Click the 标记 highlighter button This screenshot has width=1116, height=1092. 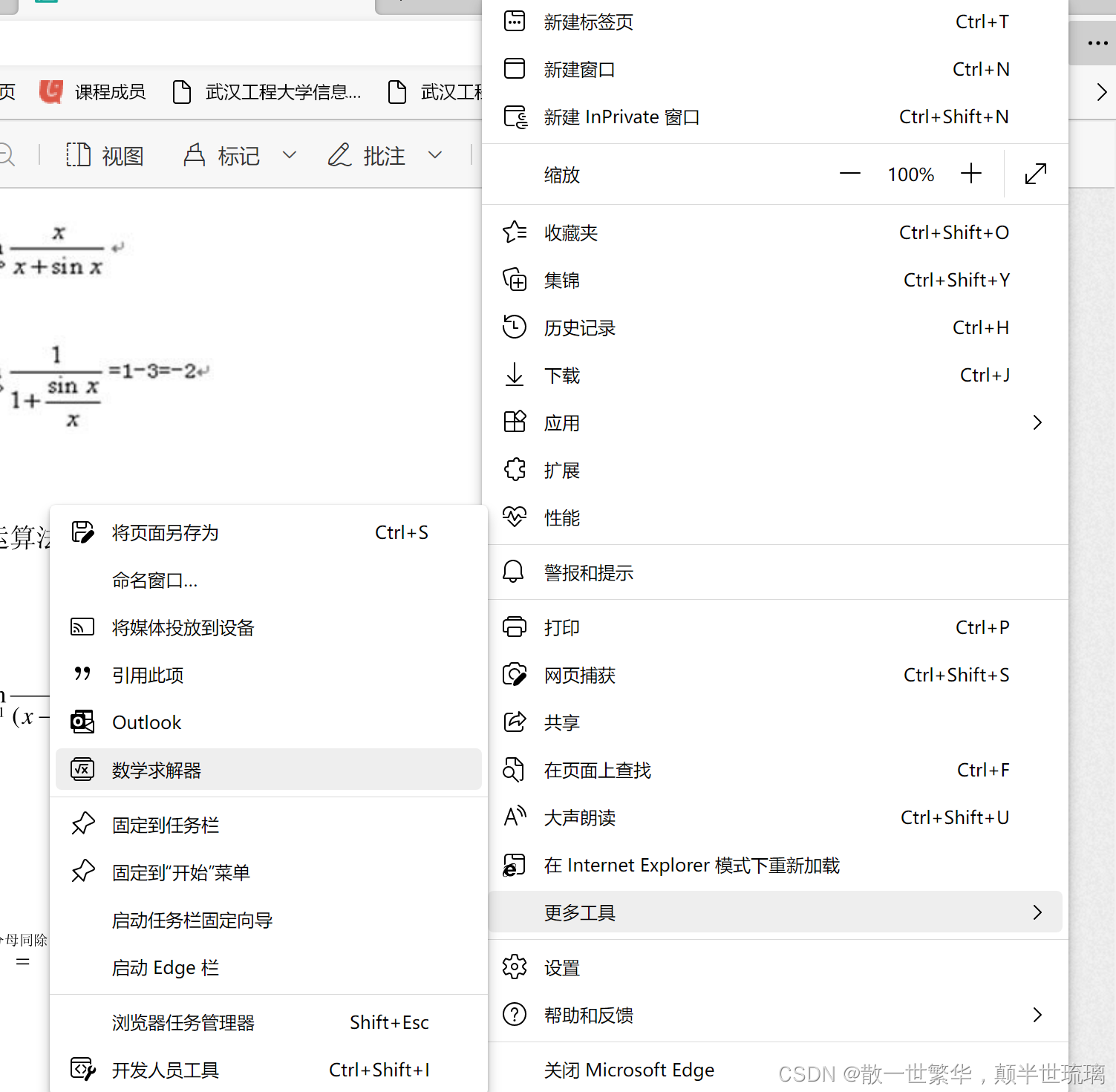(222, 155)
